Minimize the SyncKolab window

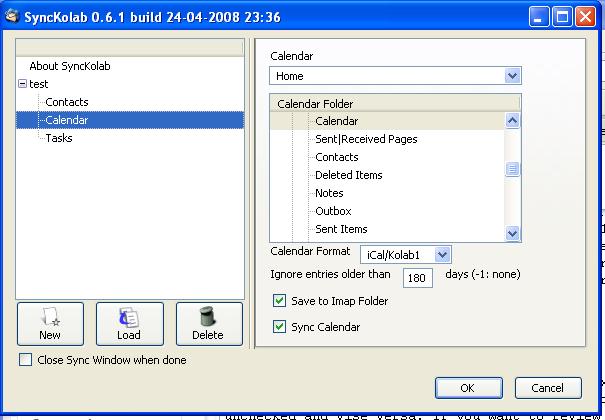point(539,17)
